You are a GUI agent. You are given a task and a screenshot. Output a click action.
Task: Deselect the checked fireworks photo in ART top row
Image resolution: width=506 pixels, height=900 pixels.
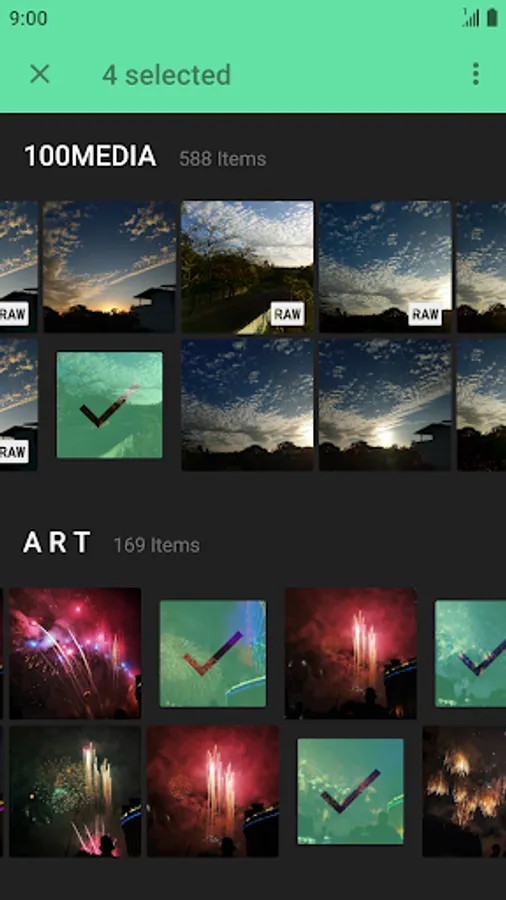tap(213, 653)
